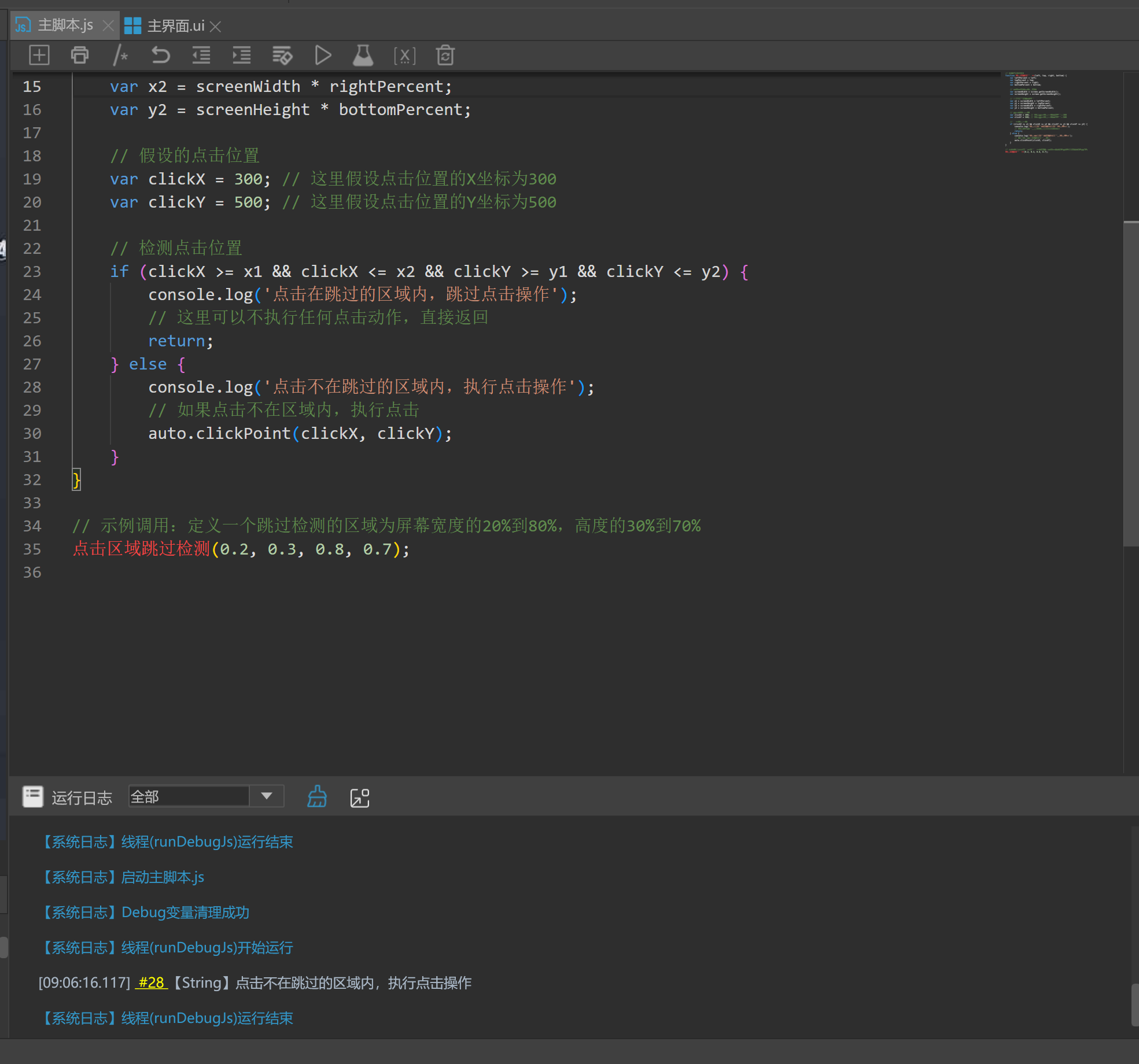1139x1064 pixels.
Task: Click the else keyword on line 27
Action: (x=148, y=364)
